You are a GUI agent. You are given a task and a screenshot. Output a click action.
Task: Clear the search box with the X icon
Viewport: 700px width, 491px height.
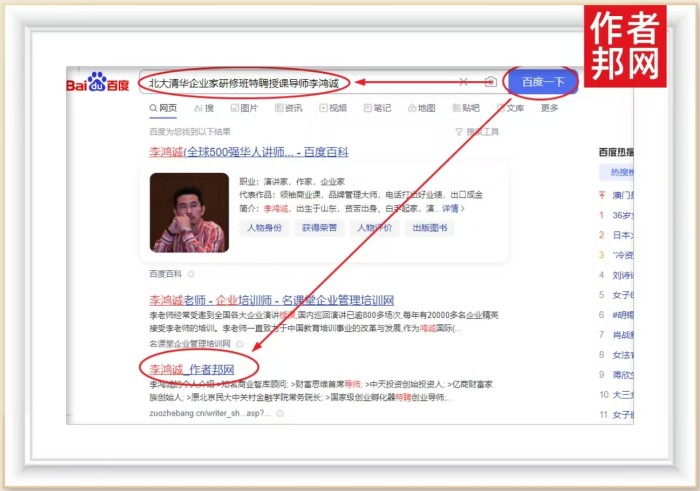[x=463, y=82]
